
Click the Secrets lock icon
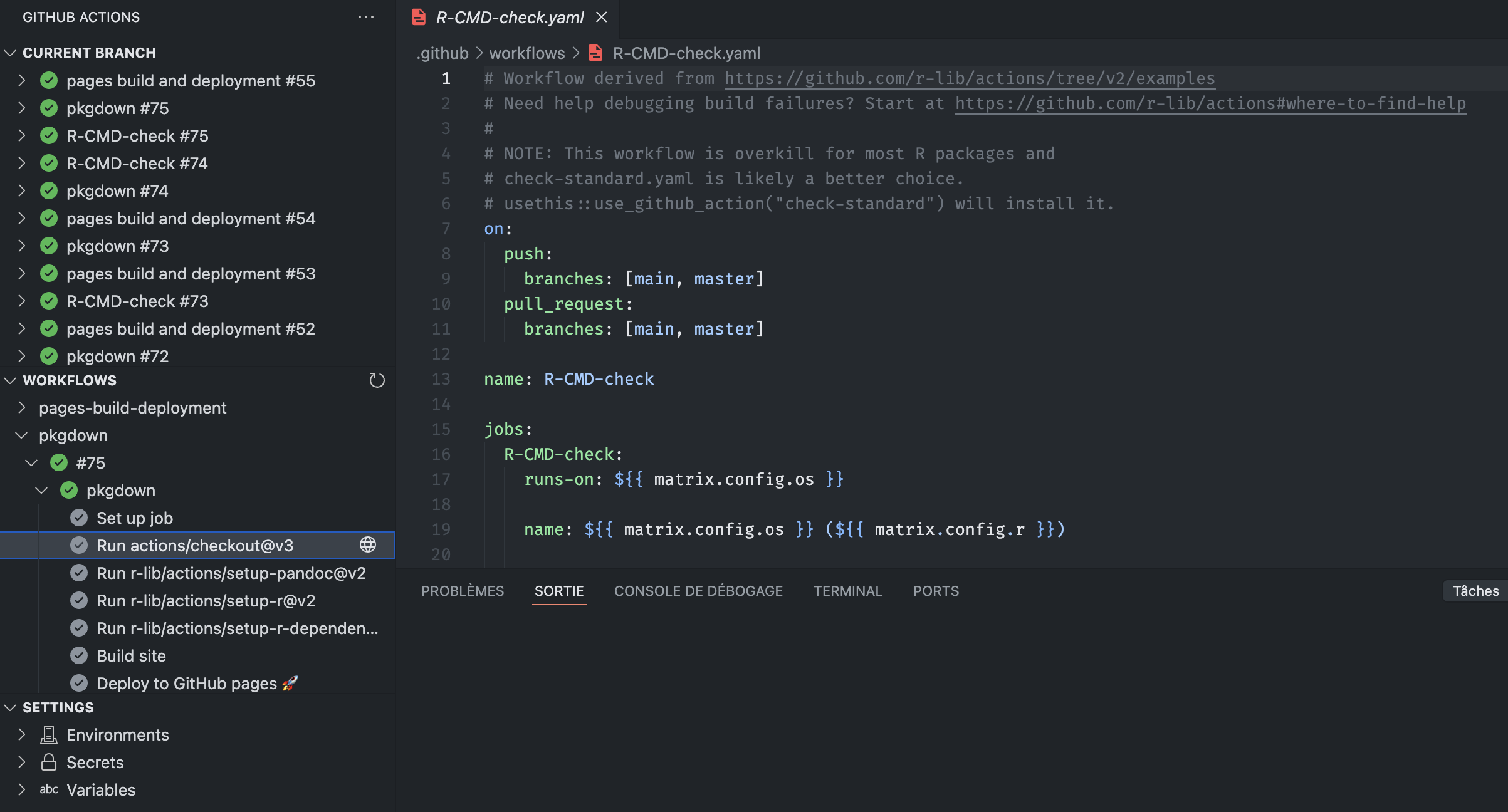49,763
